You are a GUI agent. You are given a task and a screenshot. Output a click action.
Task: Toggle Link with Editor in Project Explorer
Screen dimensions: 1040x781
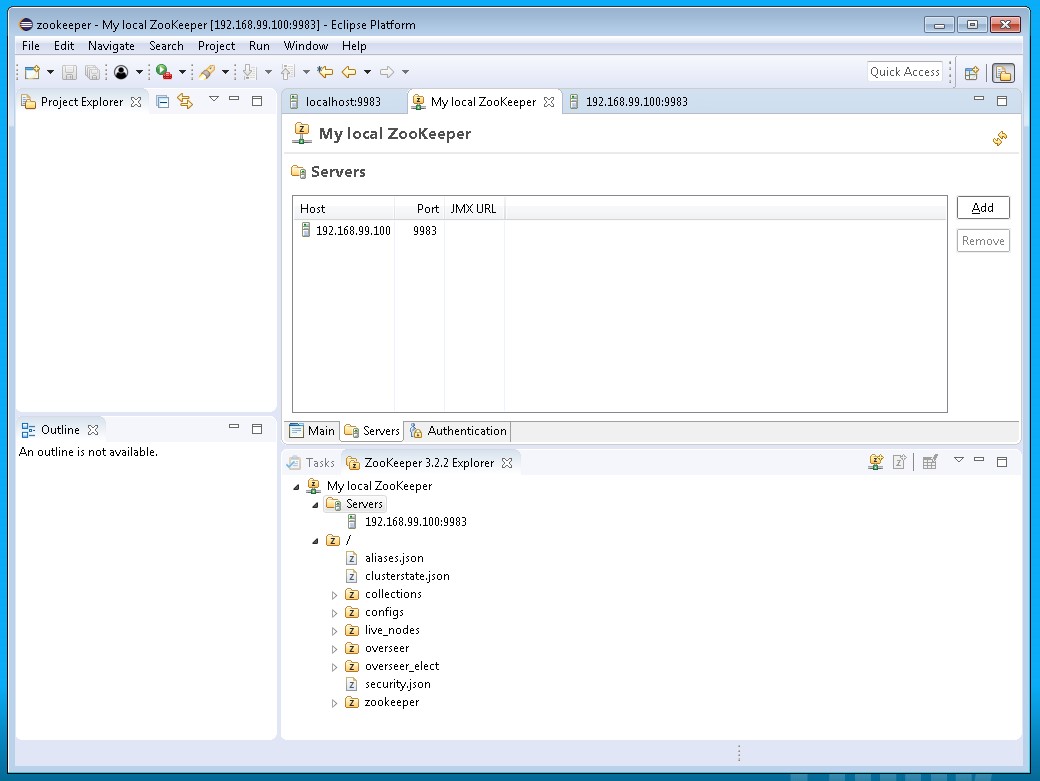click(x=185, y=101)
